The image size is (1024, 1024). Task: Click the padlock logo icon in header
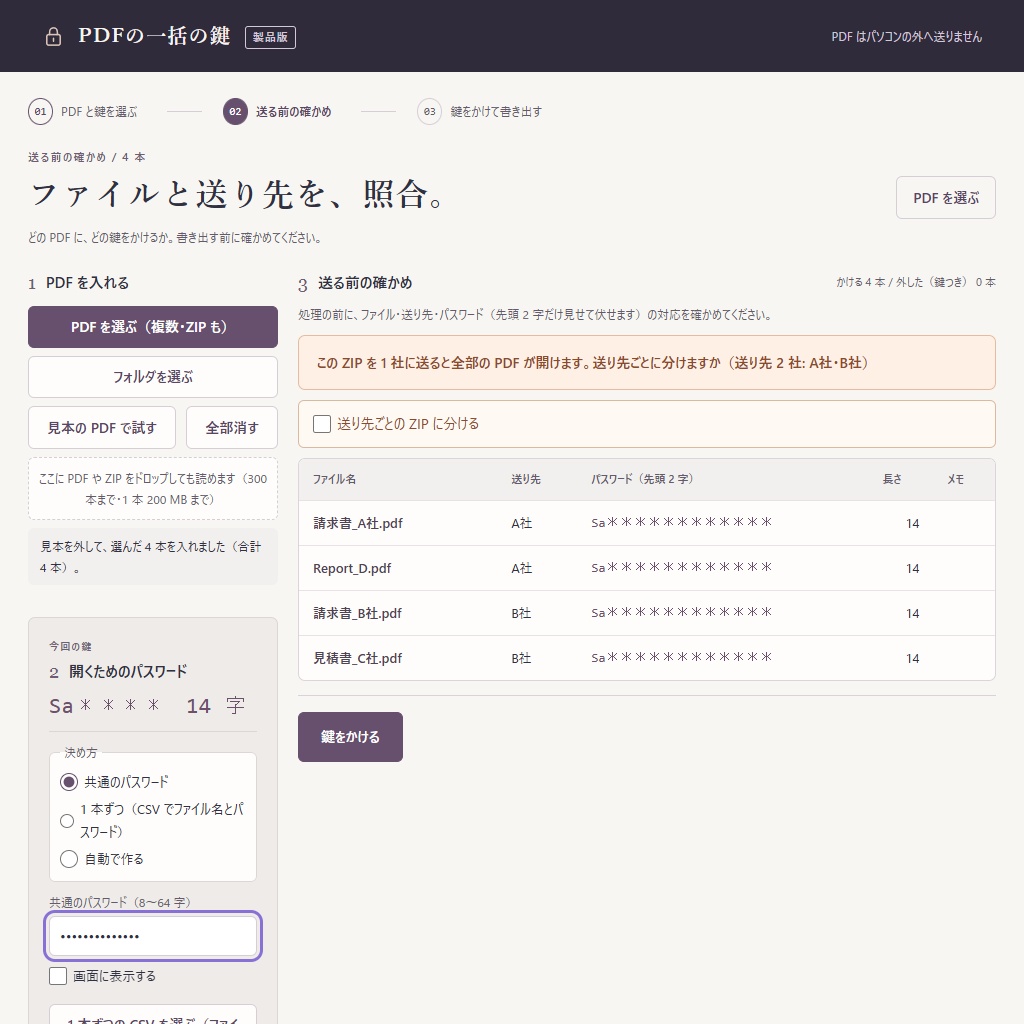(54, 37)
